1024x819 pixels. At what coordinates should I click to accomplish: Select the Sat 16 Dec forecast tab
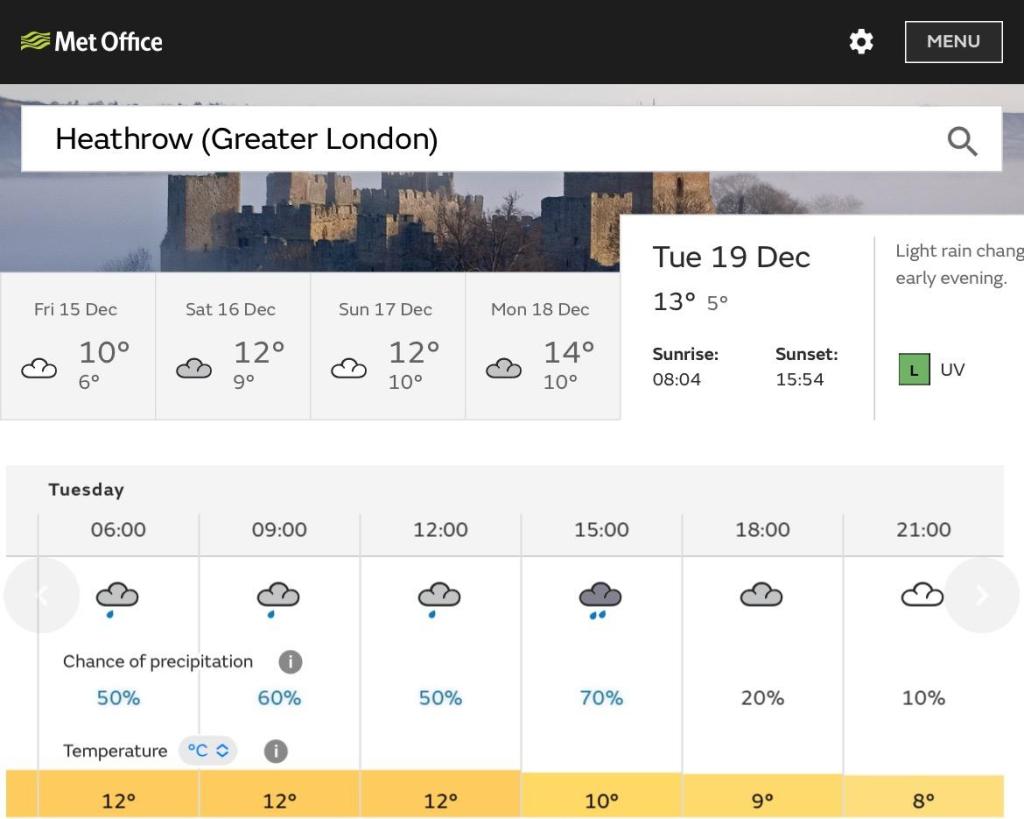(232, 346)
